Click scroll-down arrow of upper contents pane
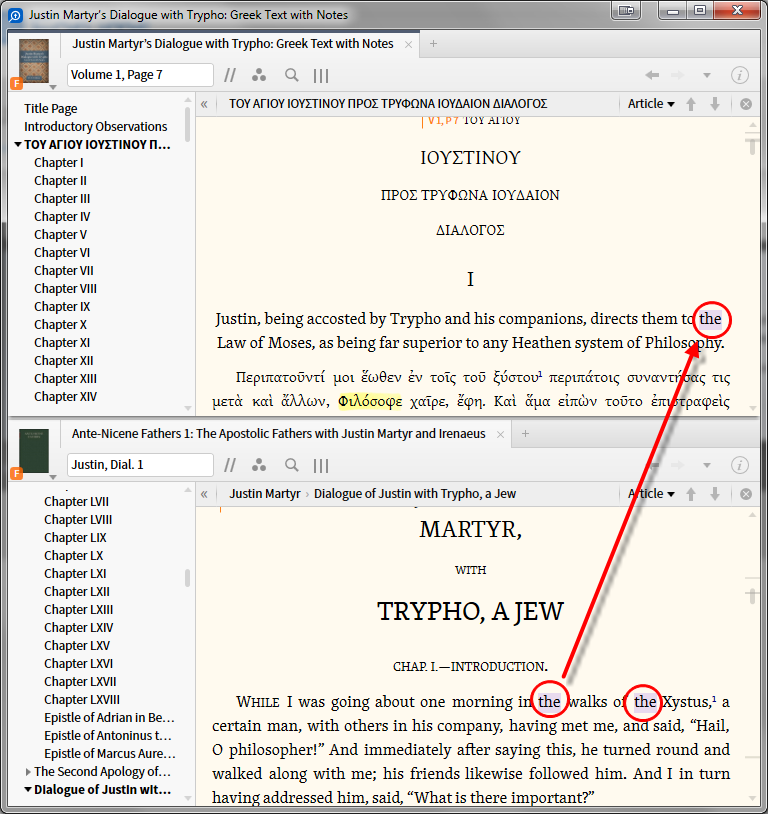Image resolution: width=768 pixels, height=814 pixels. pos(187,409)
